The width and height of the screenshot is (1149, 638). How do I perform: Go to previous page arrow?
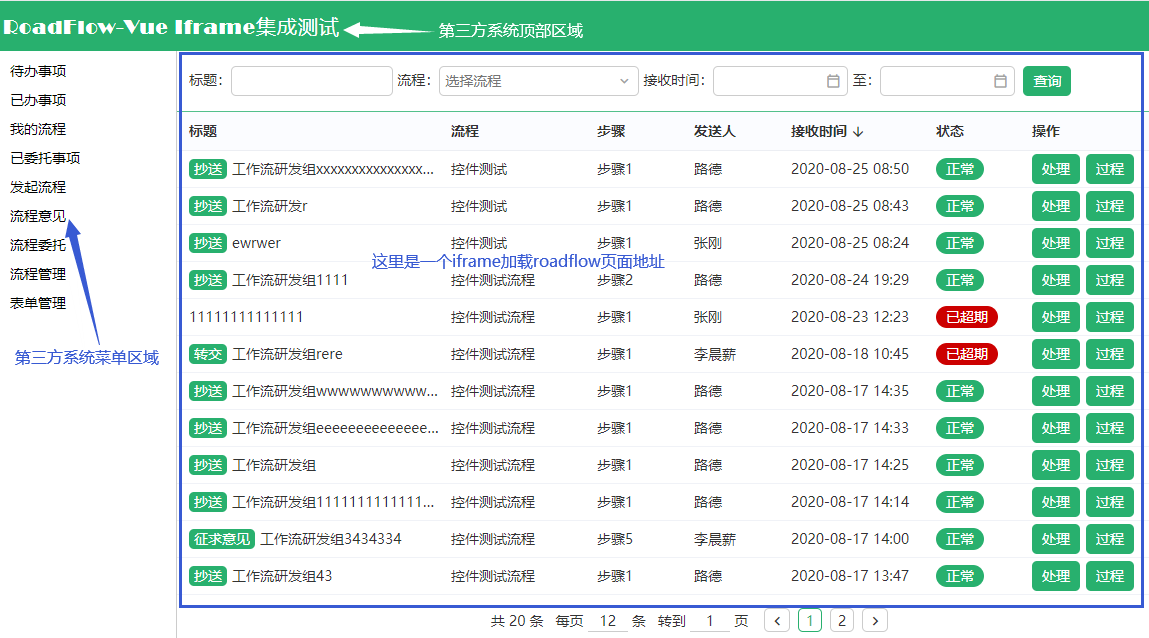tap(777, 621)
